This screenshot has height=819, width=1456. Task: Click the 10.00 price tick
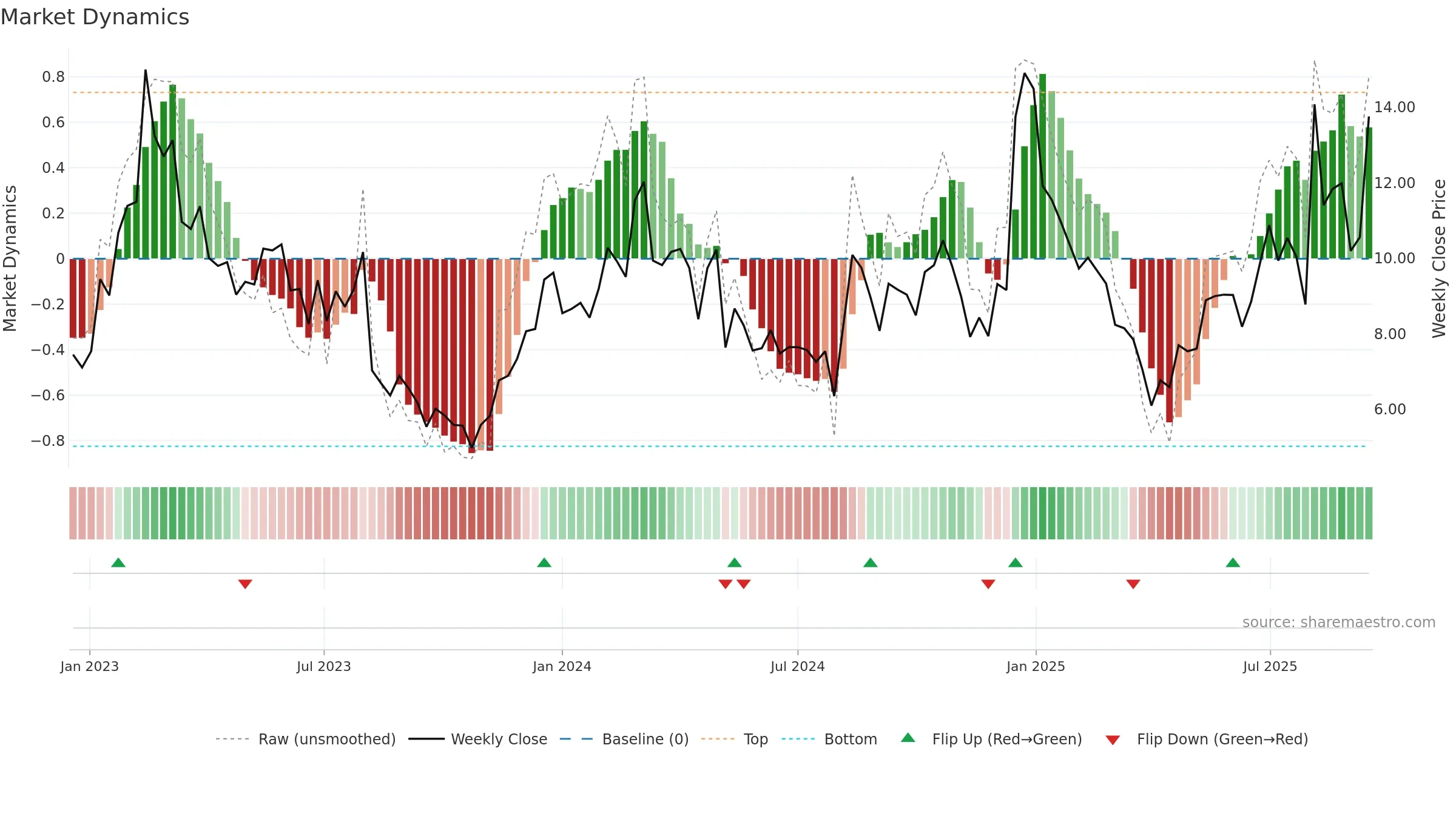tap(1395, 258)
